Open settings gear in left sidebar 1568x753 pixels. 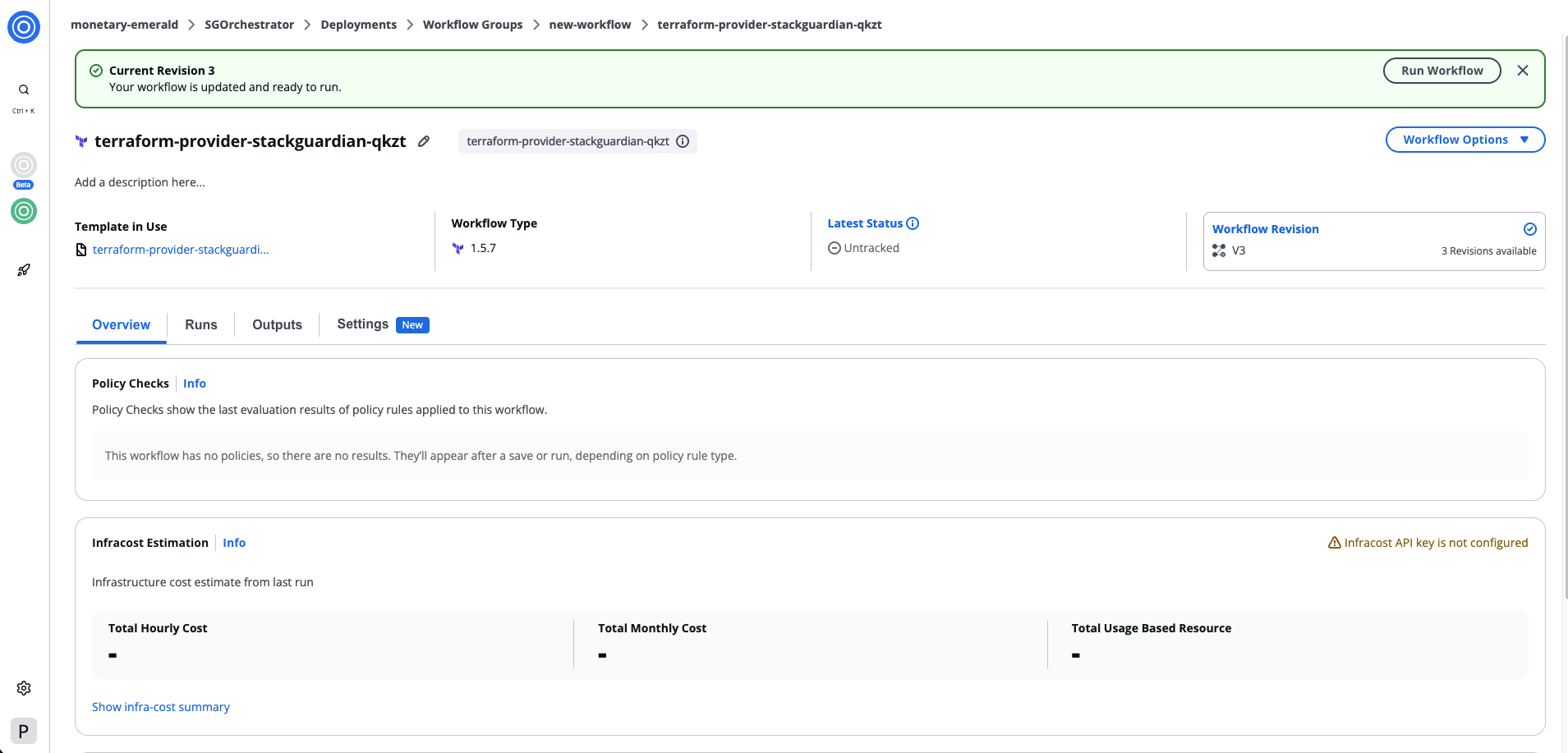[x=24, y=688]
